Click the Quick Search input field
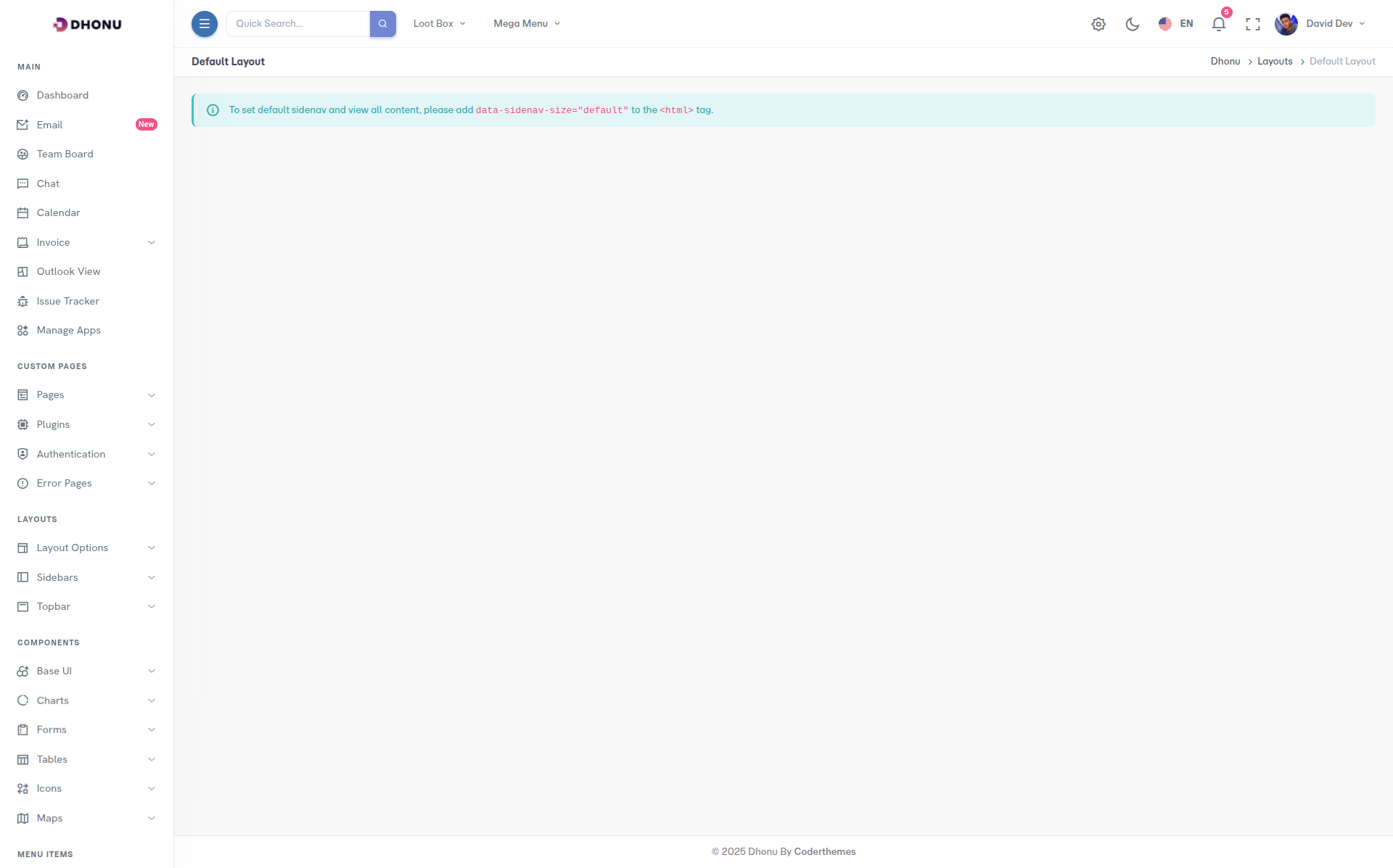The width and height of the screenshot is (1393, 868). (x=298, y=24)
